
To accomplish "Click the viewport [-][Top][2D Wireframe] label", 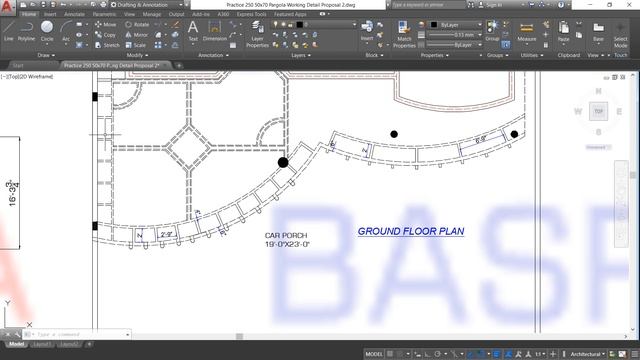I will pyautogui.click(x=27, y=76).
